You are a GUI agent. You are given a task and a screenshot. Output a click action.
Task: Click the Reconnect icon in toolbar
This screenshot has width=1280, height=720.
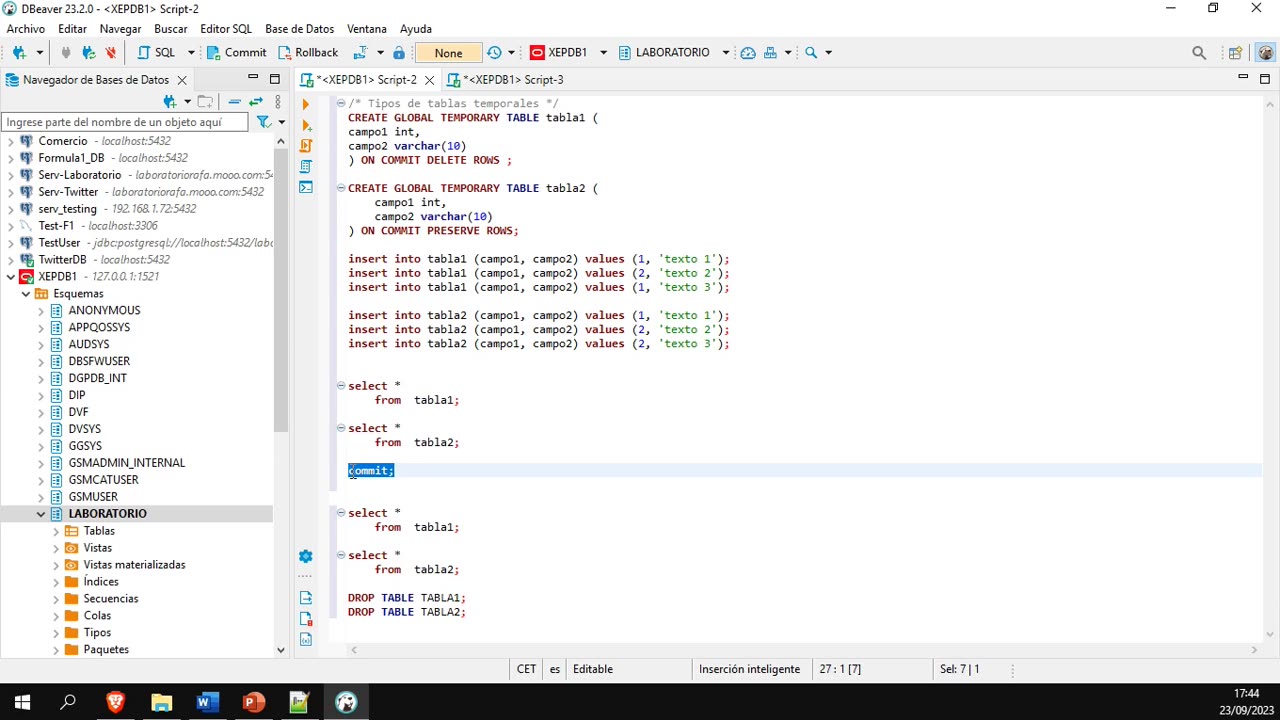(x=88, y=52)
